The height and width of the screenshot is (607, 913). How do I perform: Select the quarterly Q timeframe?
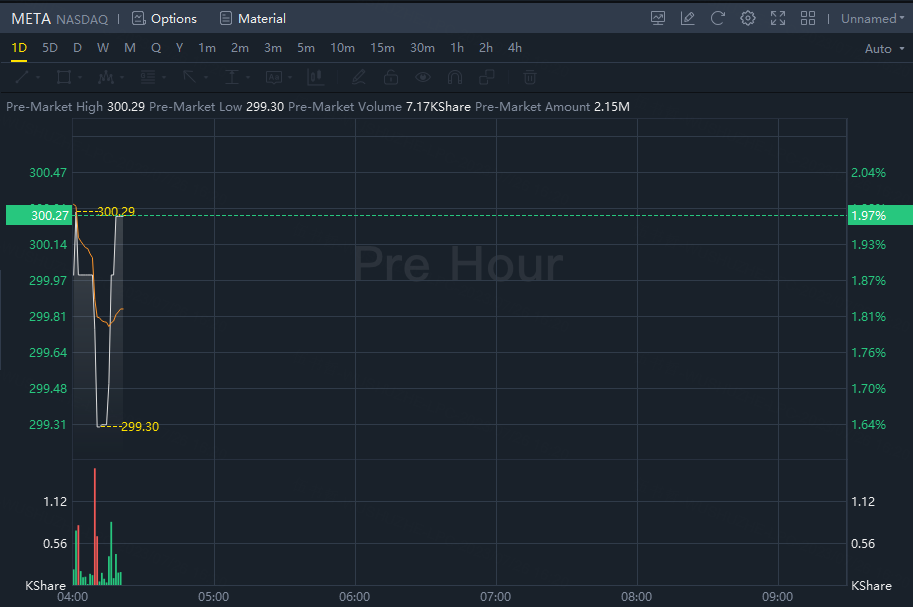[156, 48]
